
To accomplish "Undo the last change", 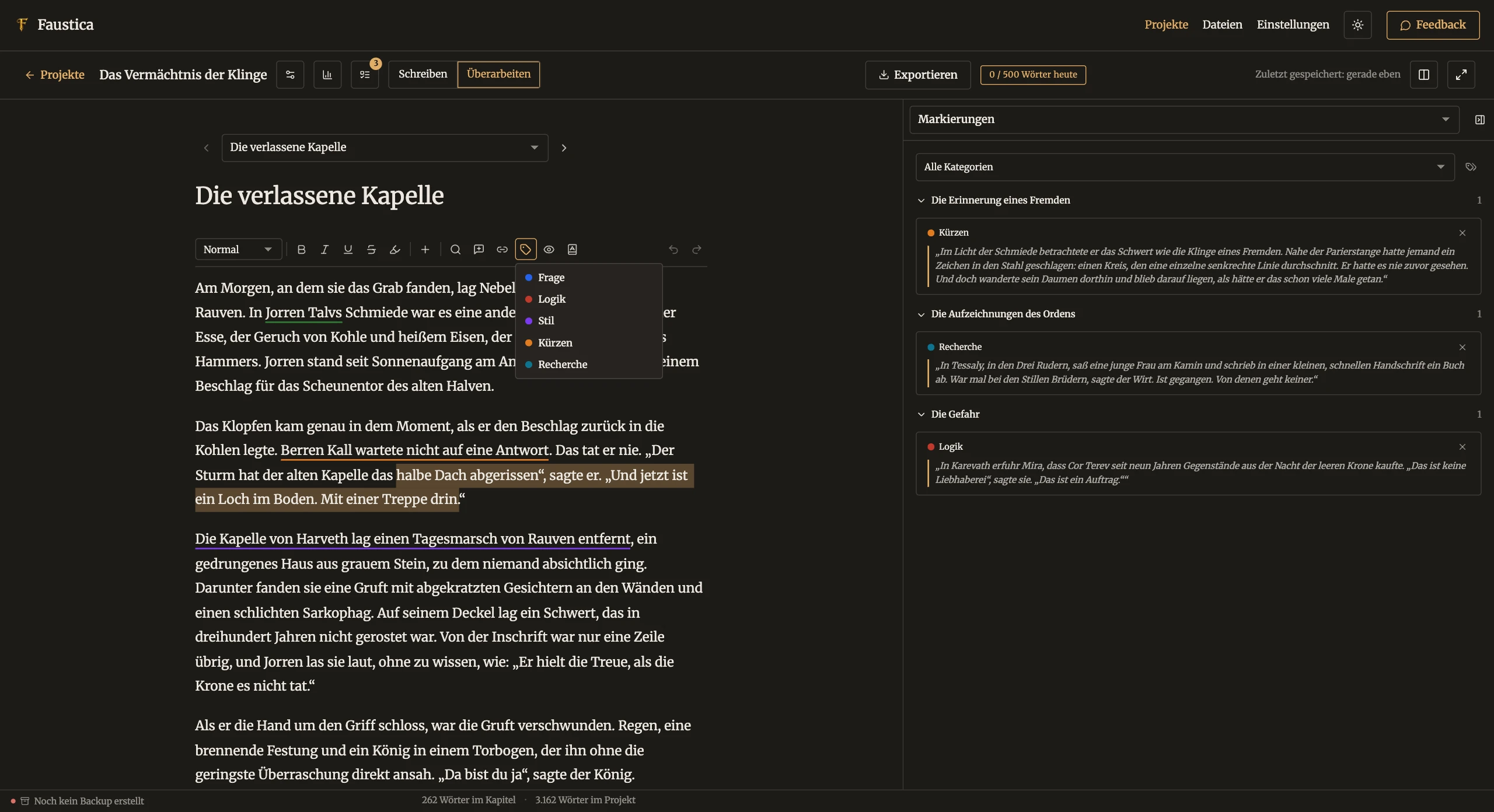I will coord(673,250).
